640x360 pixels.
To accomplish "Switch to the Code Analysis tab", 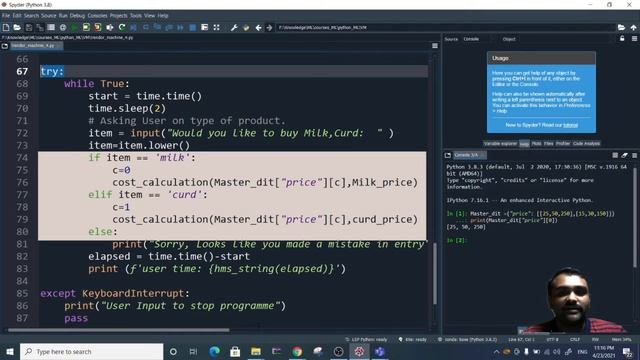I will click(x=586, y=144).
